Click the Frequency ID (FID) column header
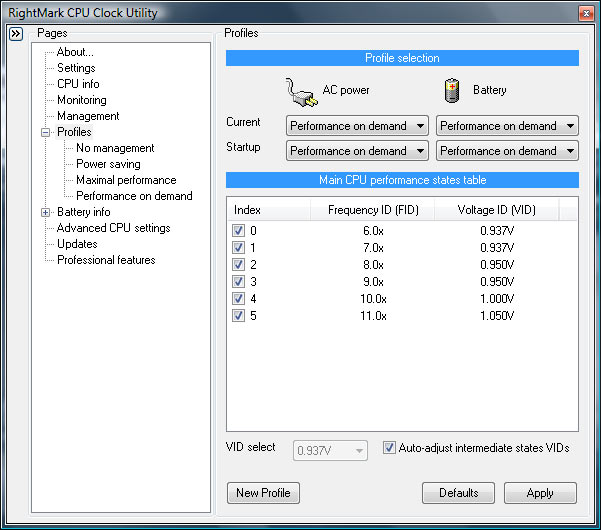601x530 pixels. tap(372, 210)
